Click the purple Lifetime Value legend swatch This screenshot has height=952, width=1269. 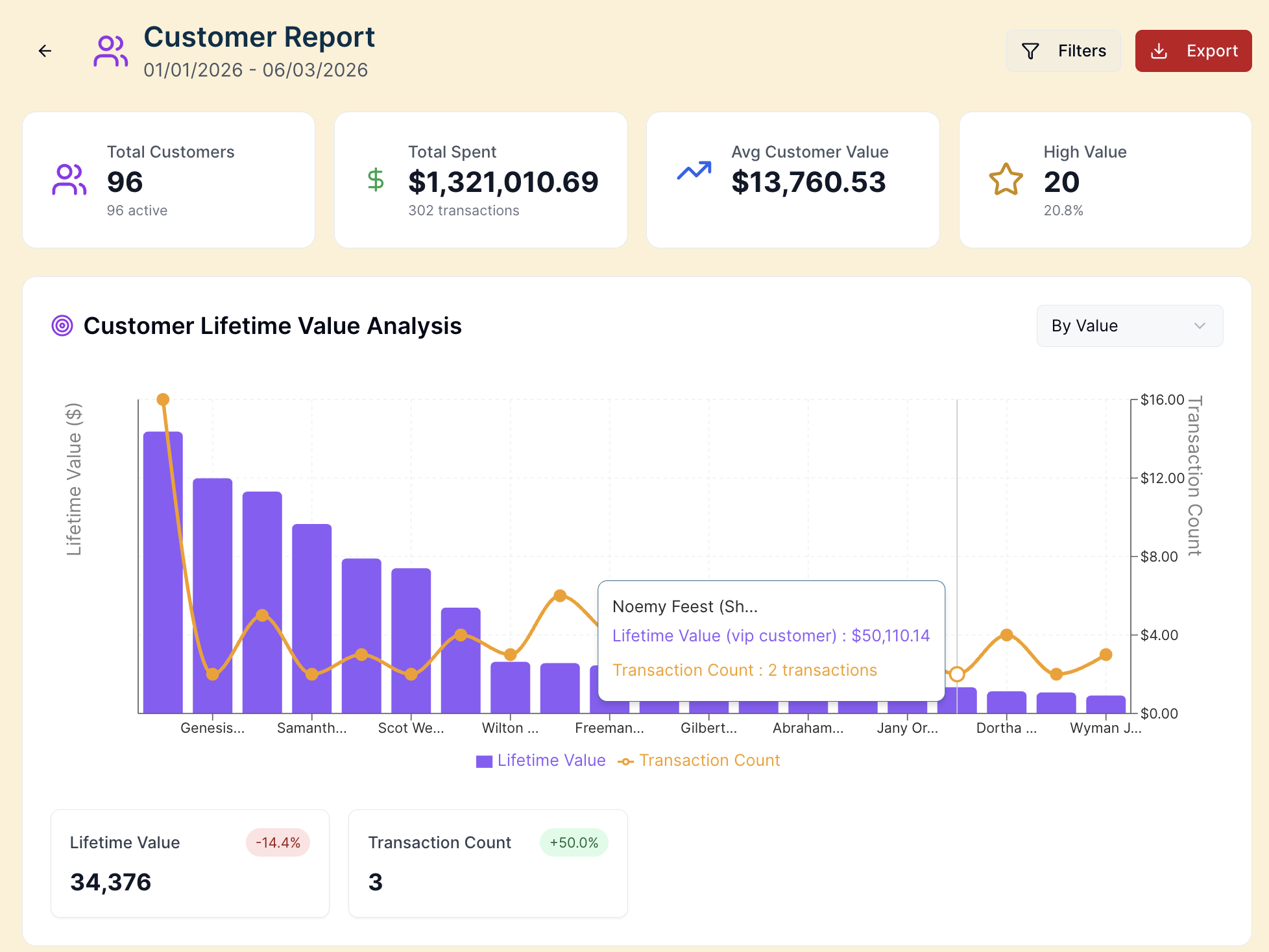tap(484, 761)
